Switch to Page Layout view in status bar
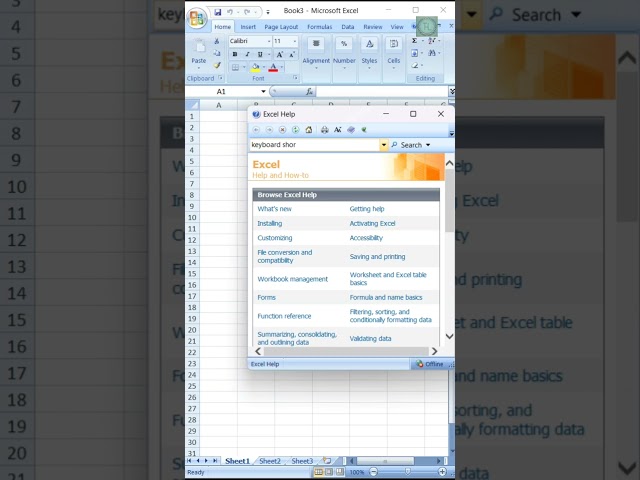The height and width of the screenshot is (480, 640). click(x=329, y=472)
